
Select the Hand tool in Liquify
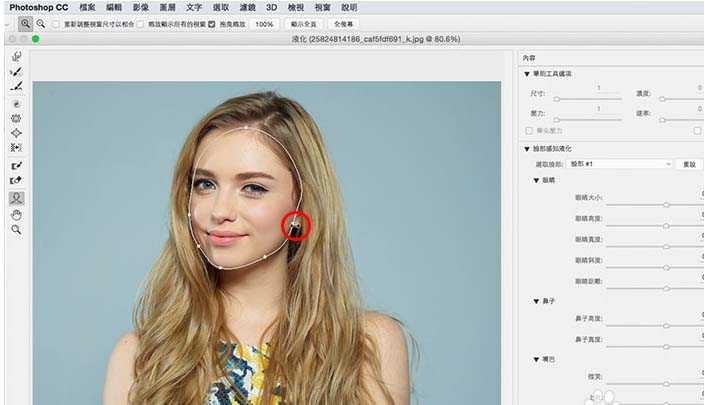click(17, 214)
